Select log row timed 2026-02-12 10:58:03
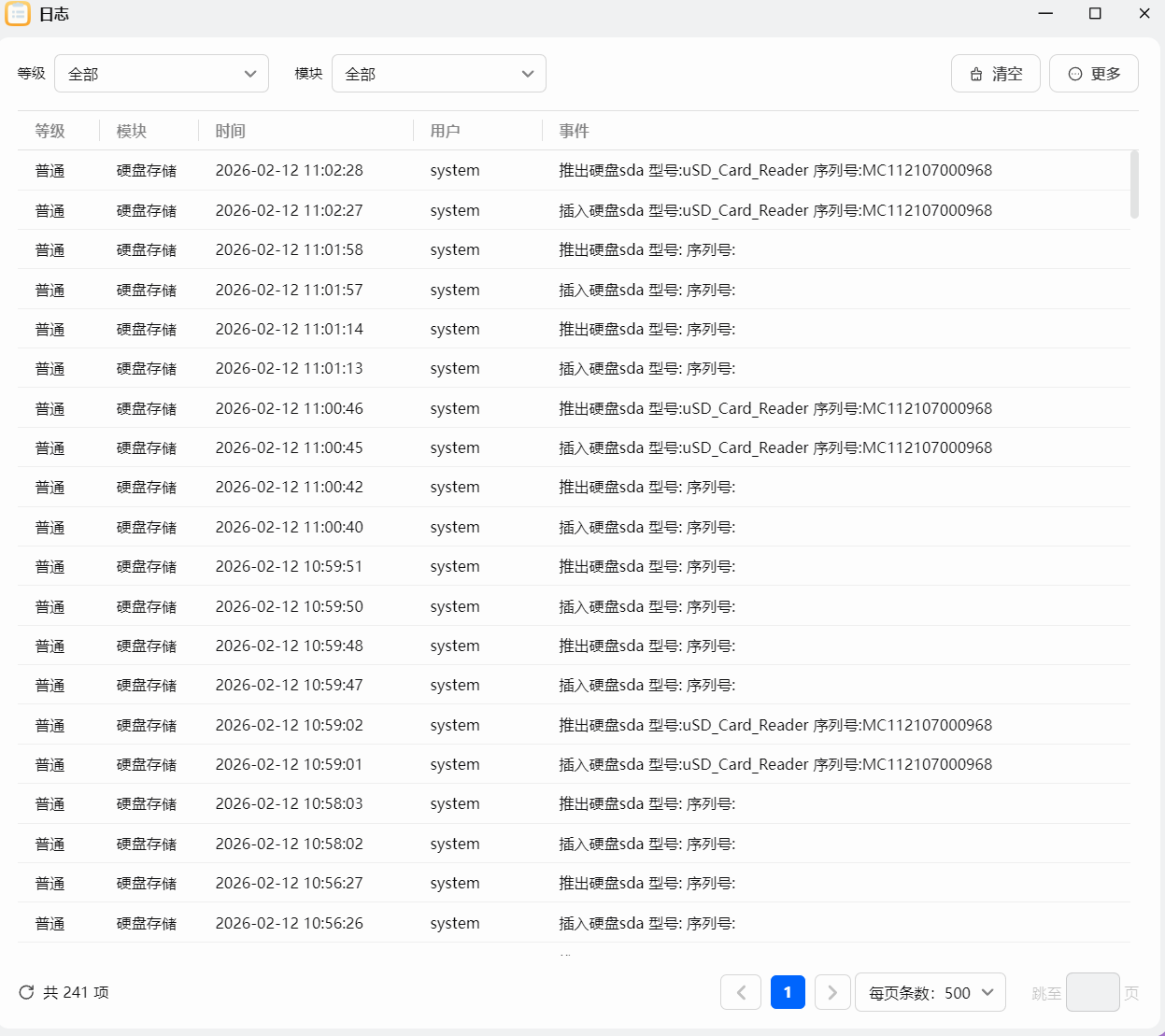Viewport: 1165px width, 1036px height. click(574, 803)
